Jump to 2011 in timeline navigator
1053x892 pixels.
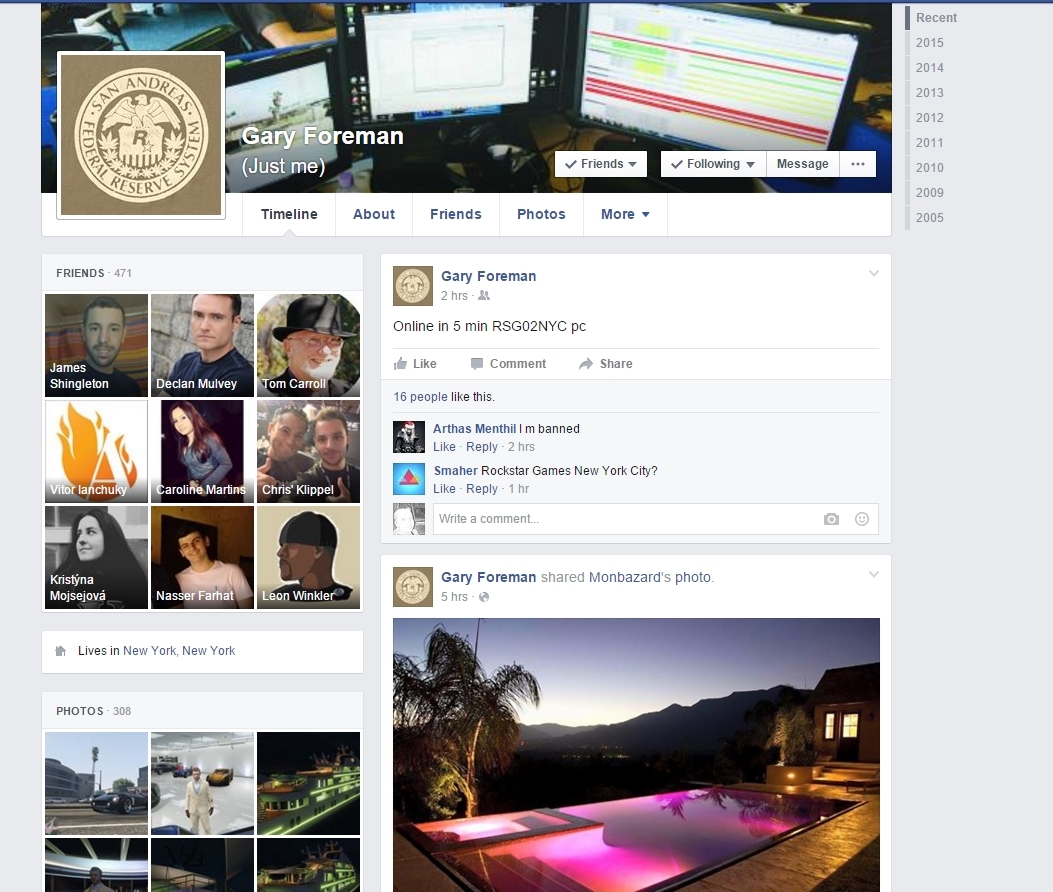click(x=929, y=142)
